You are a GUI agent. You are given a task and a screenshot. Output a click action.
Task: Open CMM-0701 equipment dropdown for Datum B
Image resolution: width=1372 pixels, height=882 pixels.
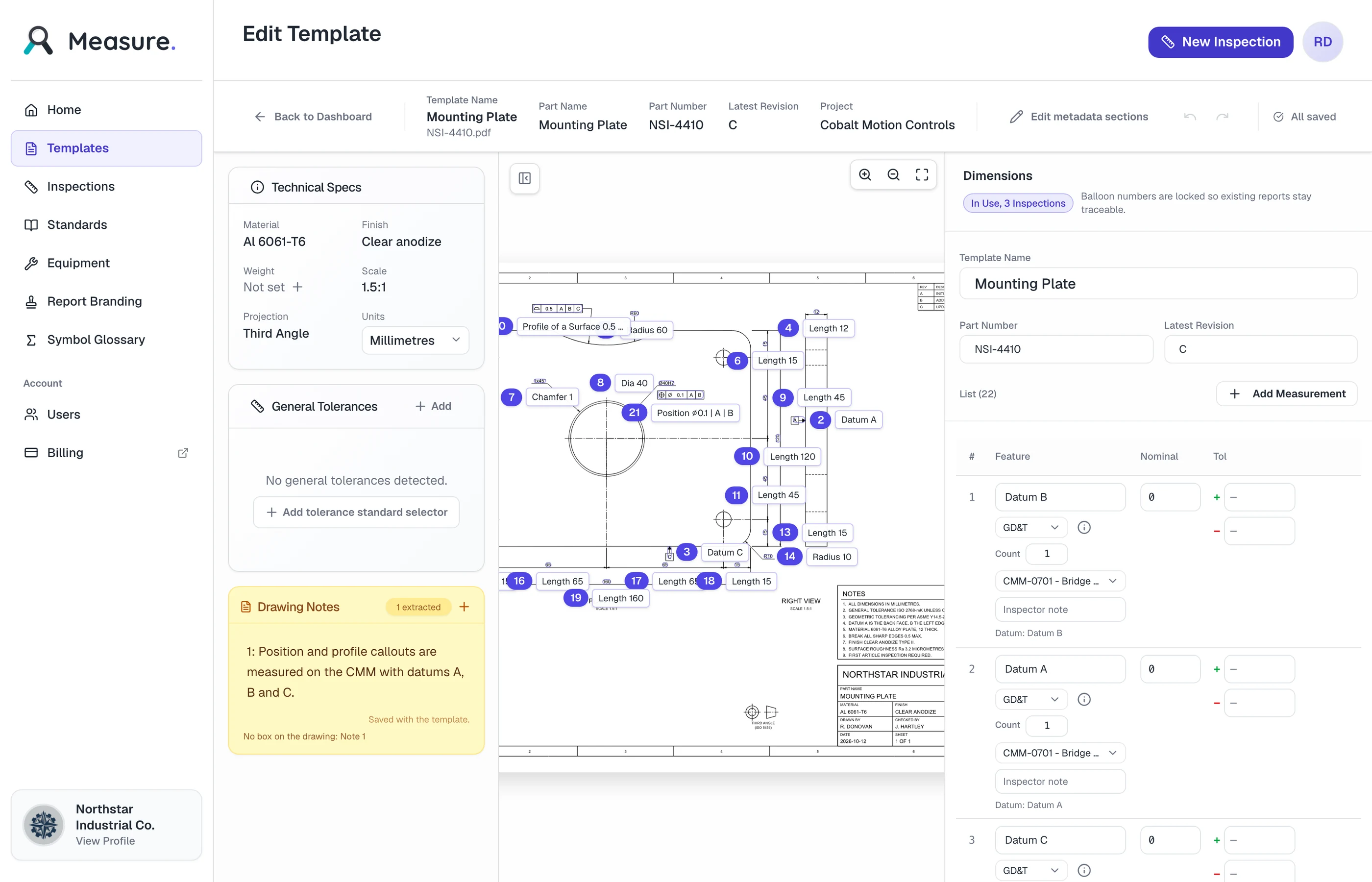(x=1060, y=581)
